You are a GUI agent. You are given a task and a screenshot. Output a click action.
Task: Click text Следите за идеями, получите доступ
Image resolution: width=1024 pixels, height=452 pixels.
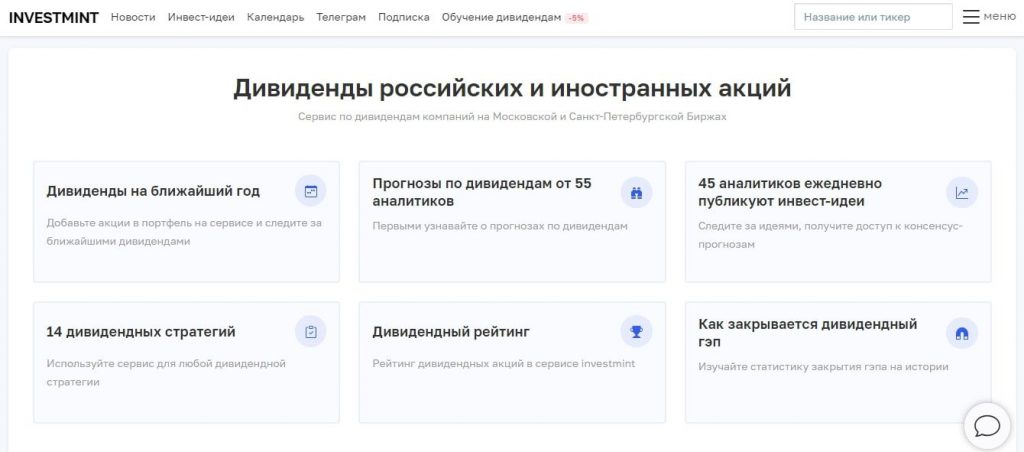point(830,235)
